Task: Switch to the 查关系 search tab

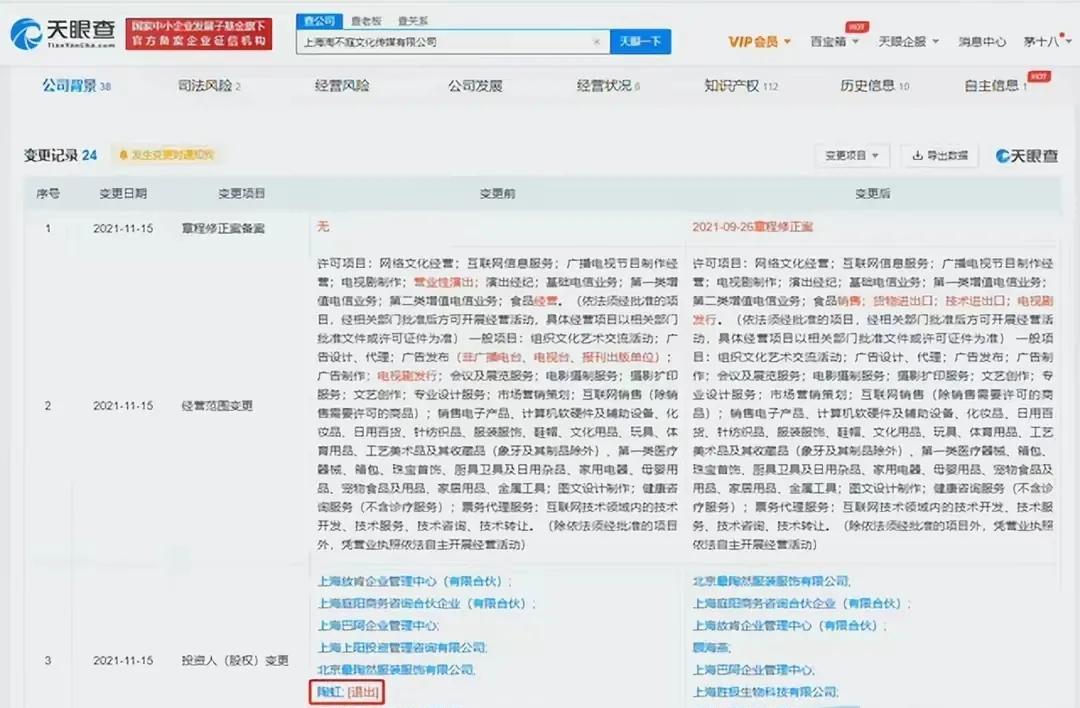Action: (413, 21)
